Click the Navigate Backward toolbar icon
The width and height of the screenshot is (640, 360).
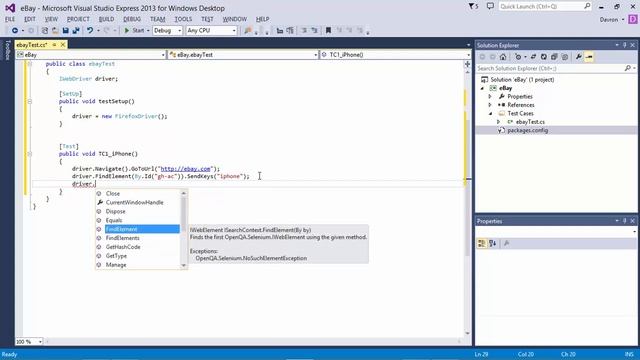click(x=15, y=31)
